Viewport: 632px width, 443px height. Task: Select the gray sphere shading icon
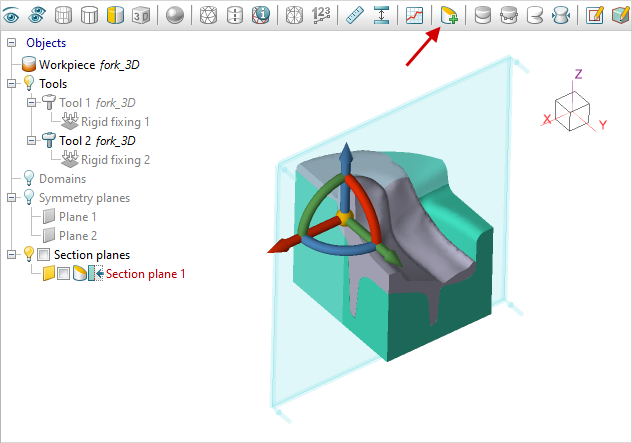point(174,15)
